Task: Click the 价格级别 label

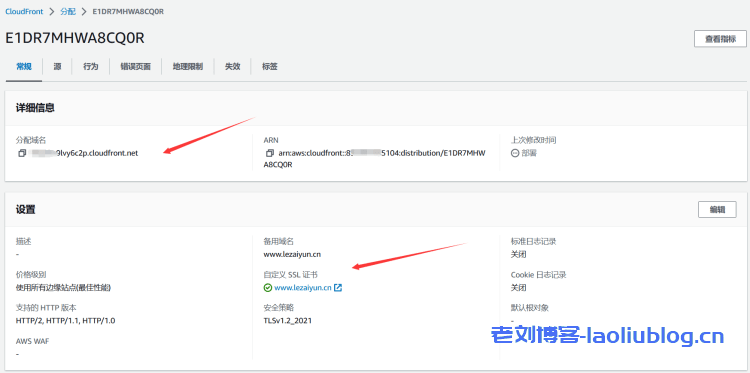Action: [x=31, y=274]
